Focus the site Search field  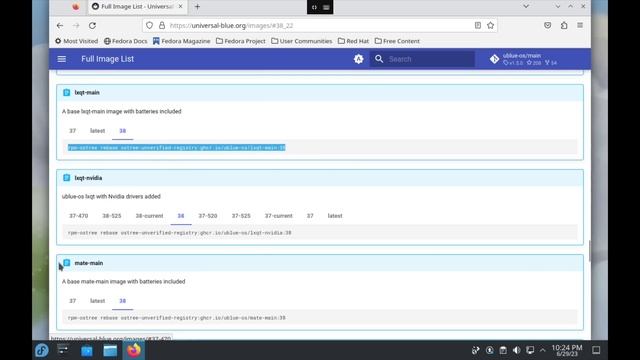(x=422, y=59)
